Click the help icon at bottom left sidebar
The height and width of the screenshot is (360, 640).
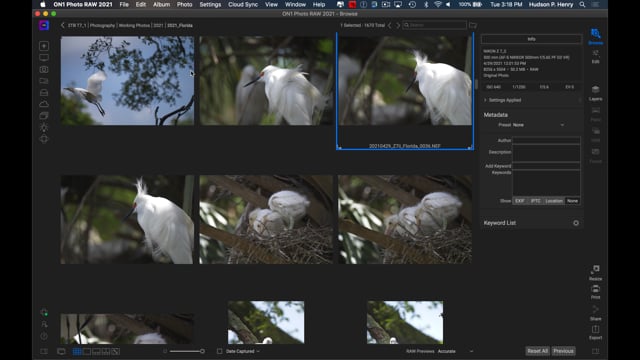(44, 336)
